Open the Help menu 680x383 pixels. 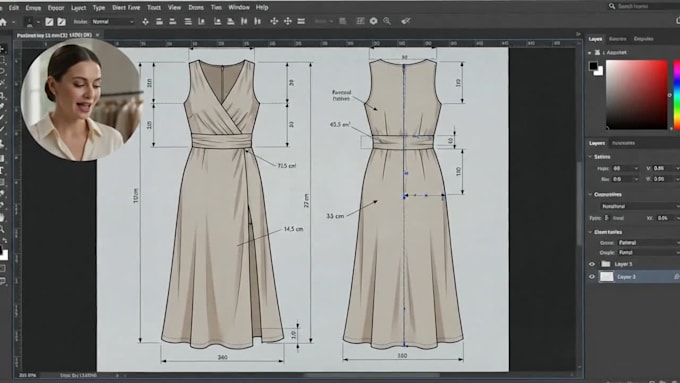[x=262, y=7]
